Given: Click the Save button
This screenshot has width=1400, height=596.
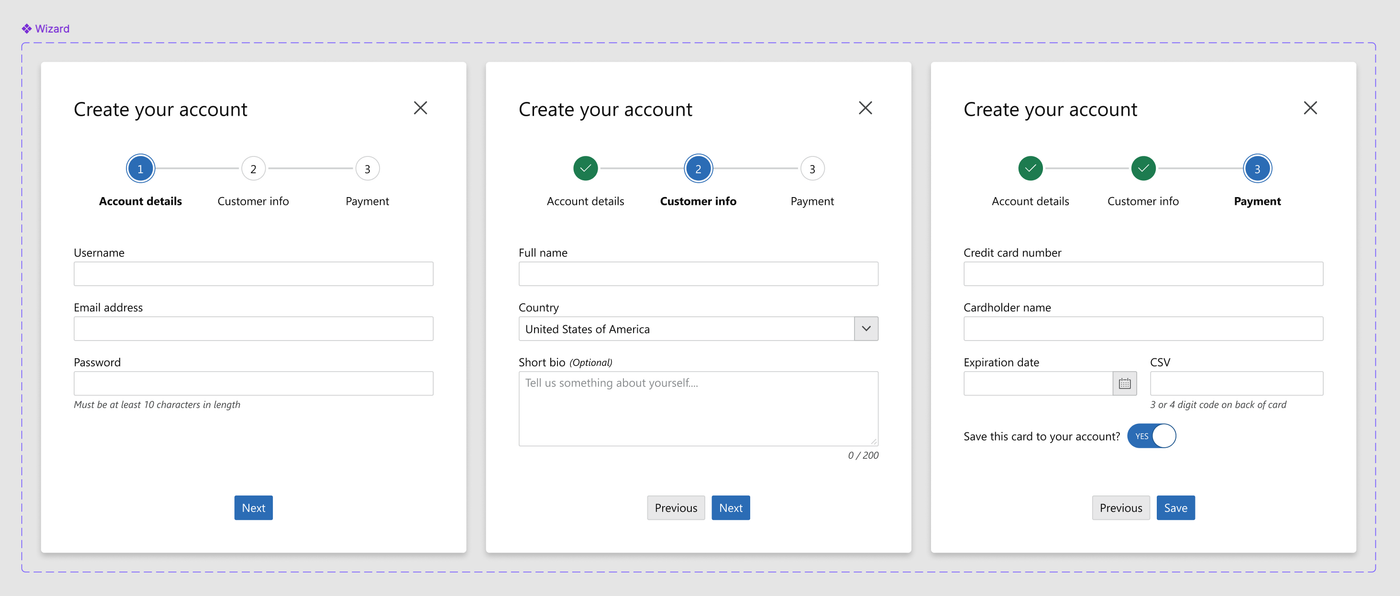Looking at the screenshot, I should 1176,508.
